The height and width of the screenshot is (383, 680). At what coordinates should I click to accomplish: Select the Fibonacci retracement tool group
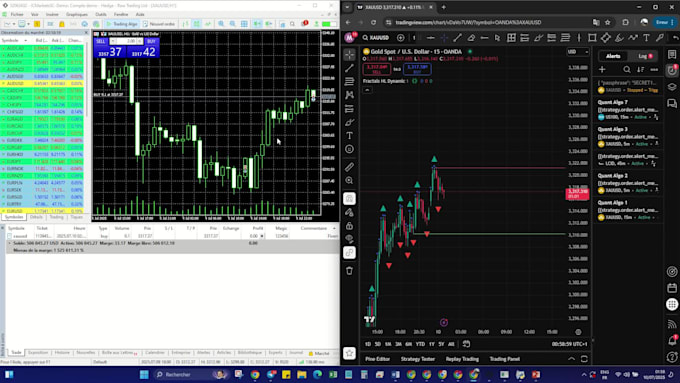(350, 82)
